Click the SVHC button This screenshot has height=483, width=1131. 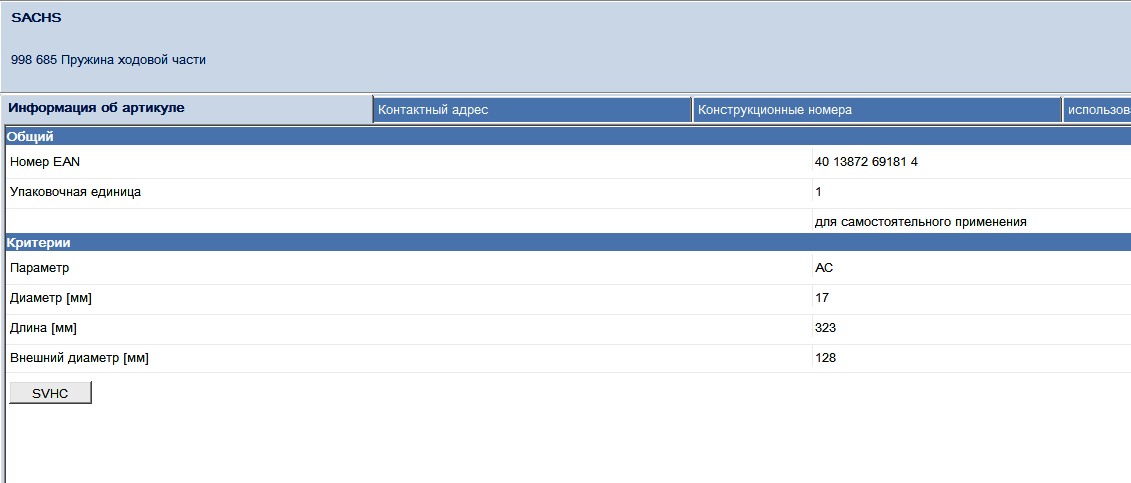50,393
